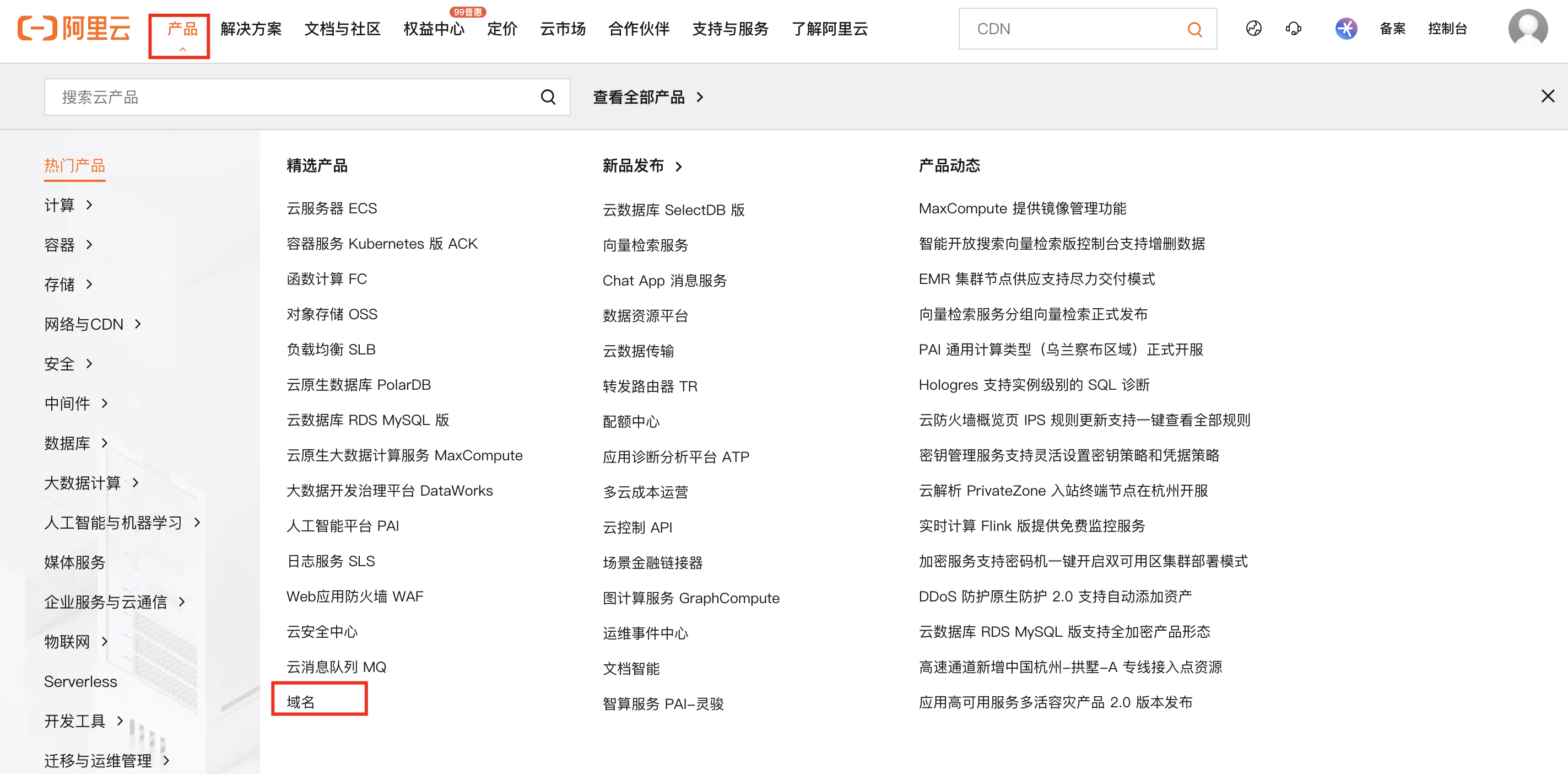Open MaxCompute 提供镜像管理功能 news
Image resolution: width=1568 pixels, height=774 pixels.
[x=1022, y=209]
